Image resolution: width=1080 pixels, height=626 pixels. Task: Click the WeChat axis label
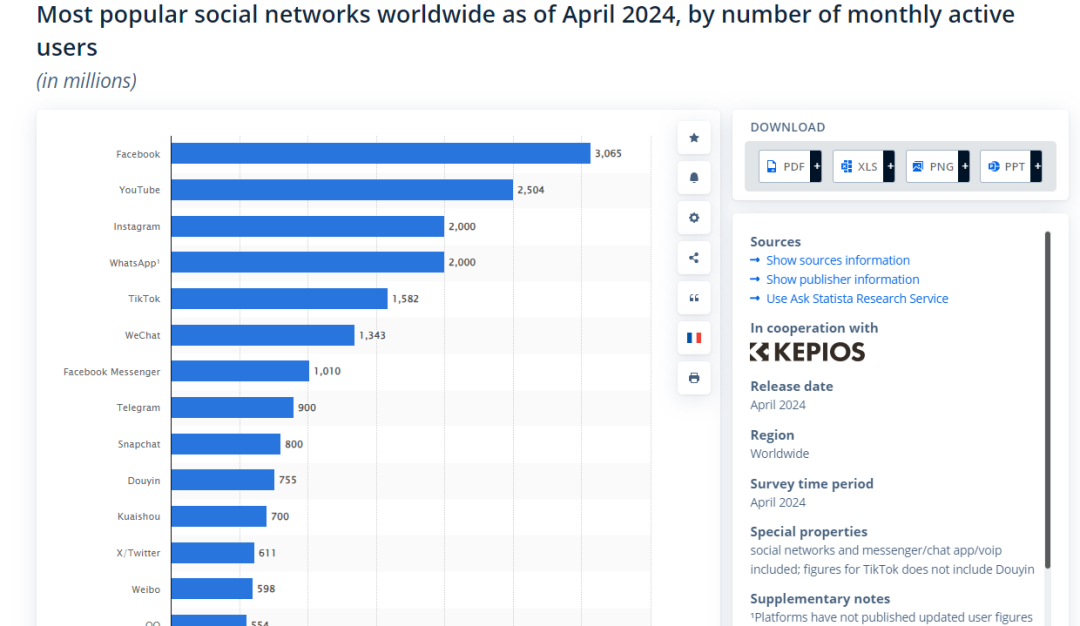coord(143,335)
